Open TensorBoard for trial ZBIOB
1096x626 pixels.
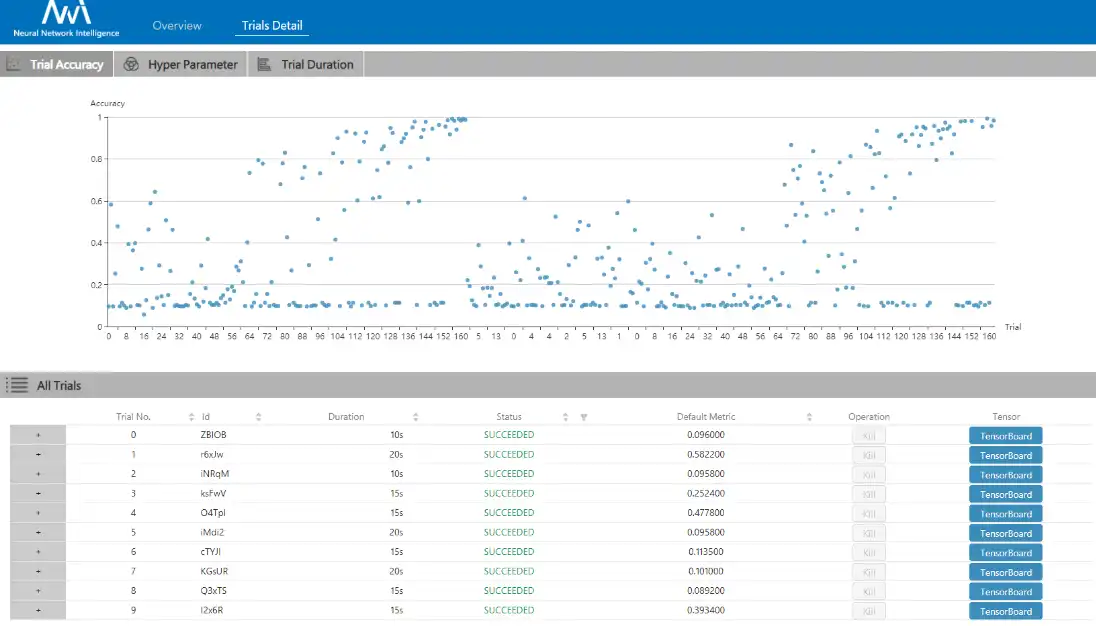coord(1005,436)
